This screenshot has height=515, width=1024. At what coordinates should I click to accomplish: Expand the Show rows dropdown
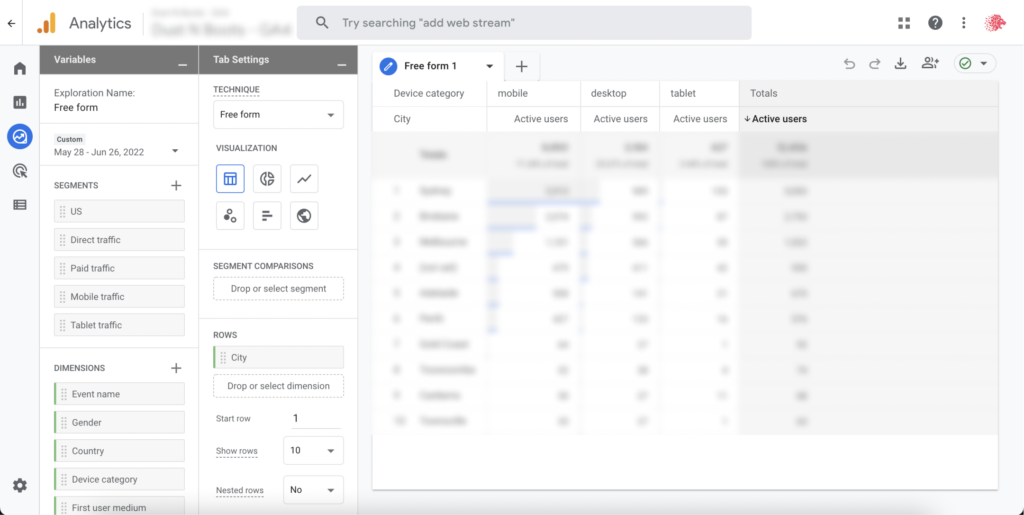313,451
